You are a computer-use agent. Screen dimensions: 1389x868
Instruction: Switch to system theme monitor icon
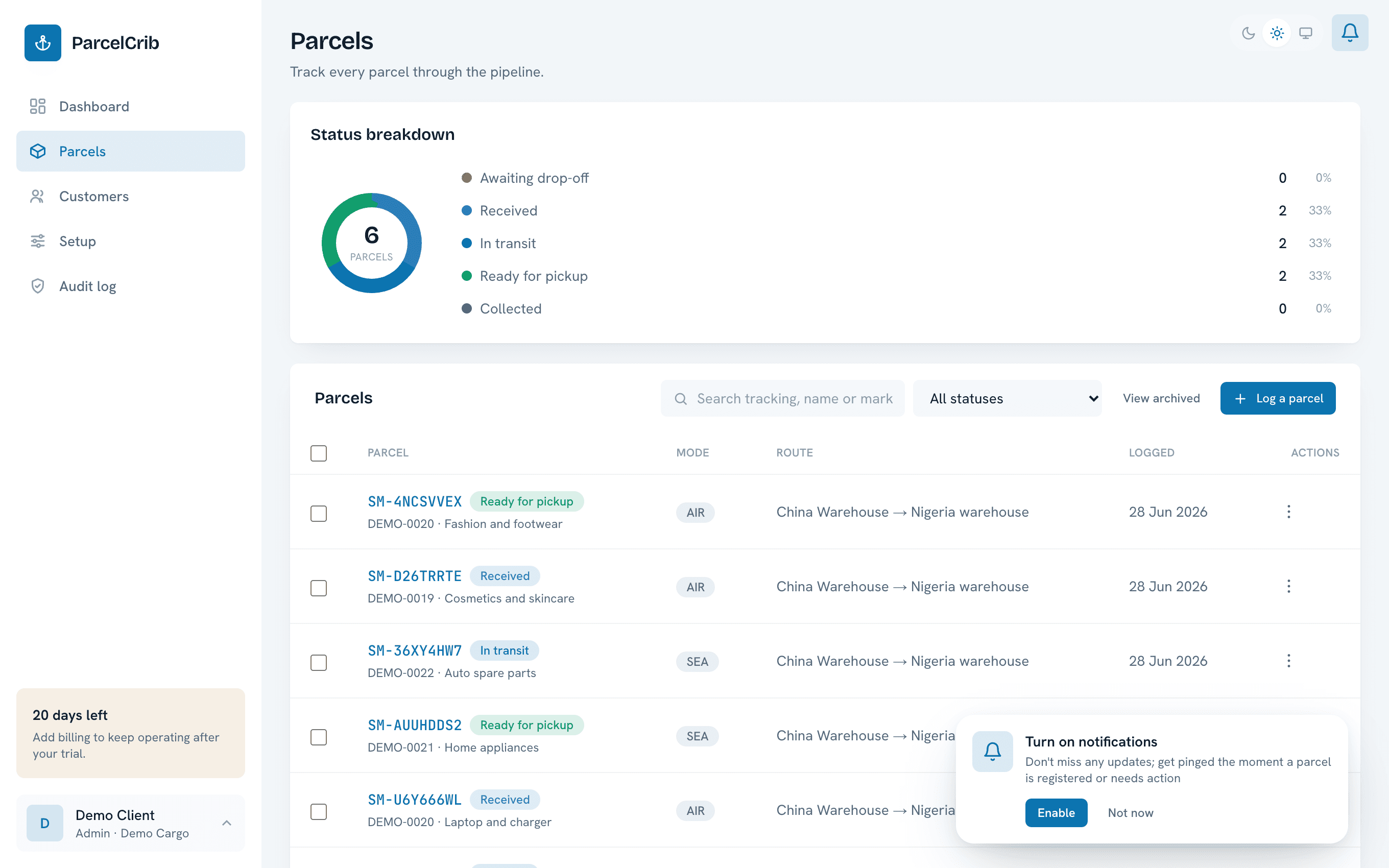coord(1306,33)
